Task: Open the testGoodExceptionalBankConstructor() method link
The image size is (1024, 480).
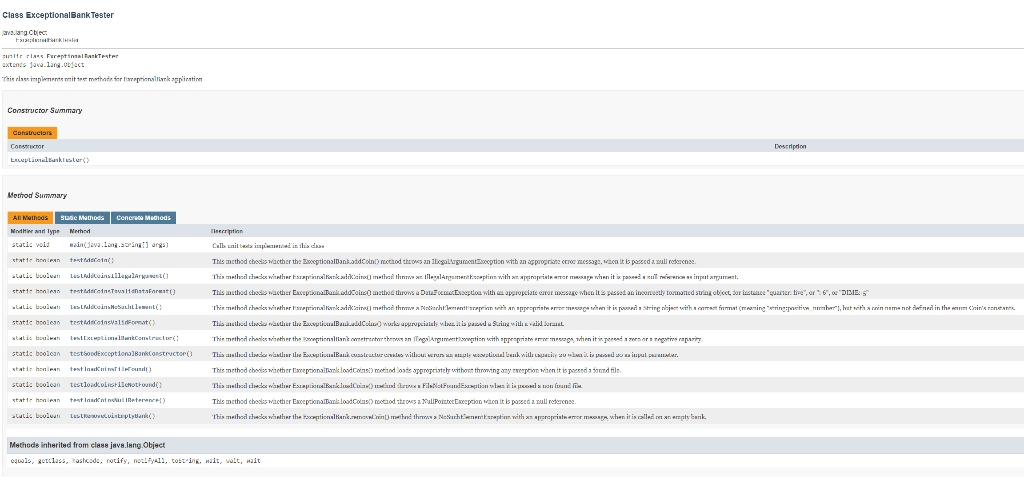Action: [x=131, y=353]
